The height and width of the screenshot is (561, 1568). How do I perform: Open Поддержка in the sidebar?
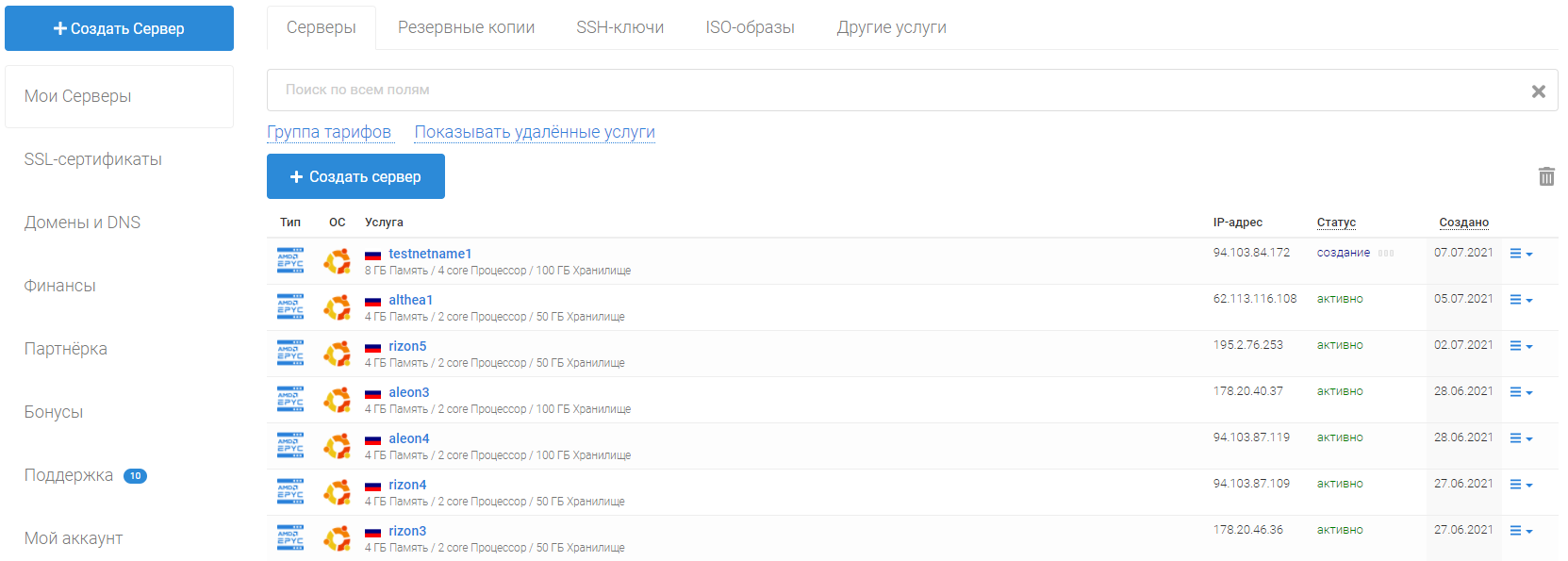69,475
